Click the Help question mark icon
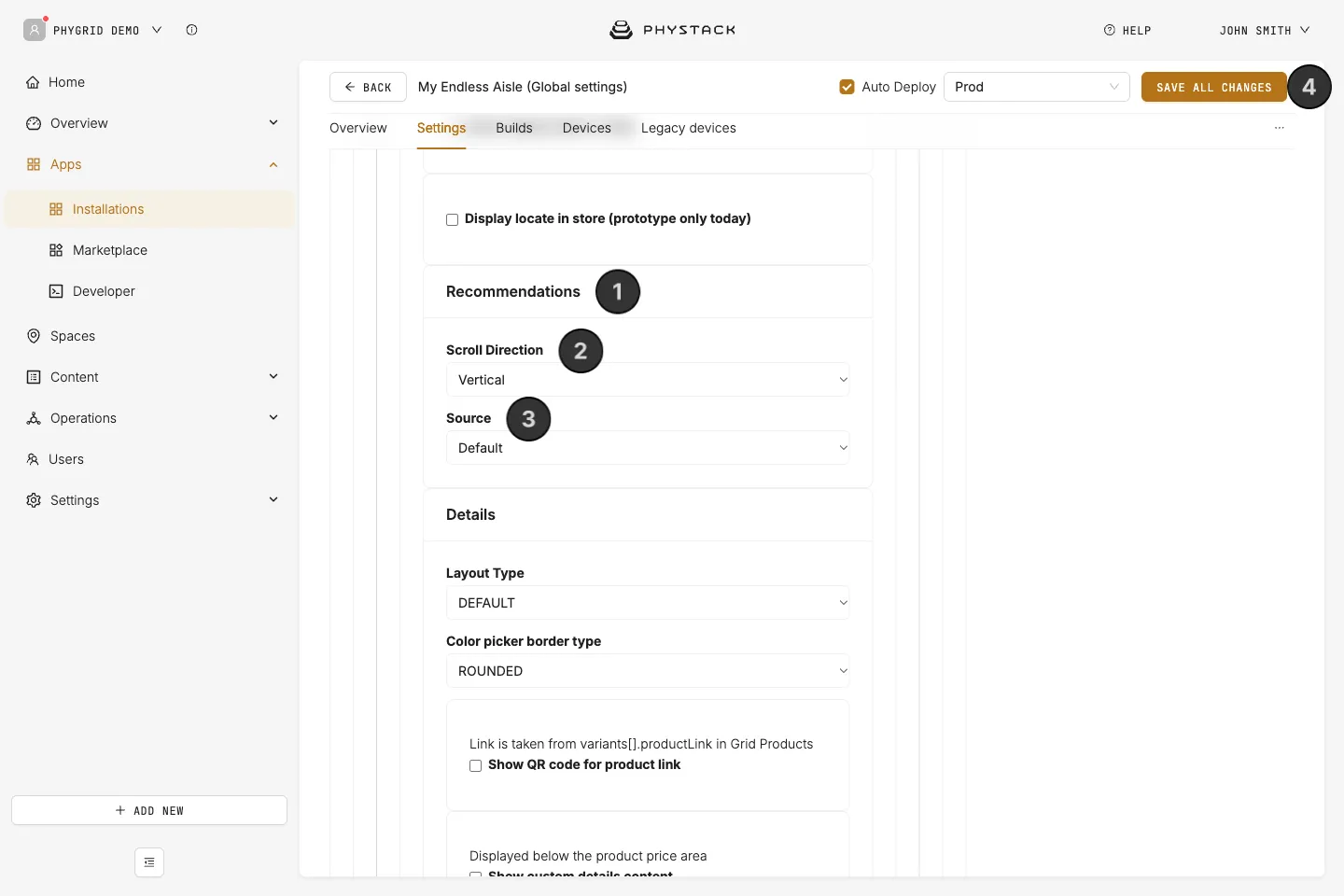Image resolution: width=1344 pixels, height=896 pixels. [1110, 30]
